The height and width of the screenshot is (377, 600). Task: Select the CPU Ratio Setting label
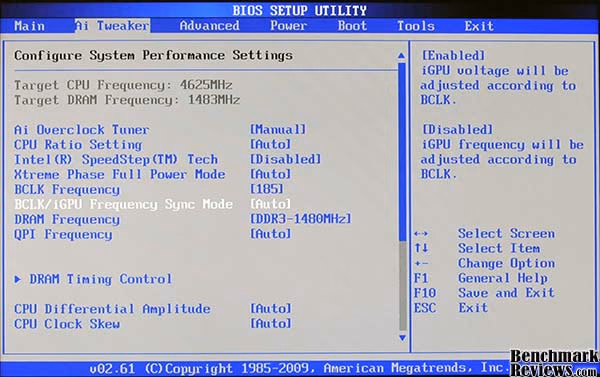[78, 145]
